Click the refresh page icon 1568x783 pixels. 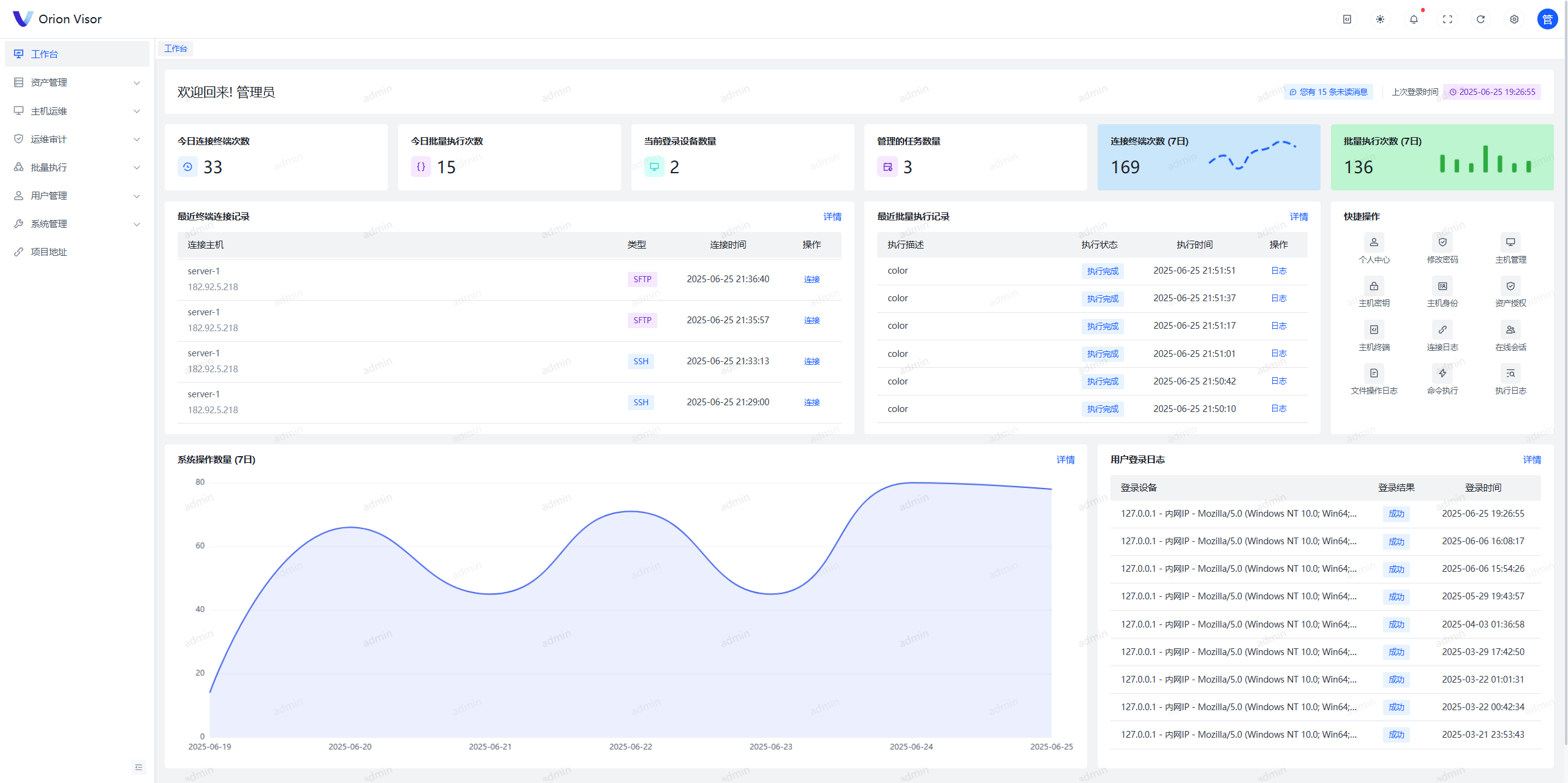(x=1480, y=20)
